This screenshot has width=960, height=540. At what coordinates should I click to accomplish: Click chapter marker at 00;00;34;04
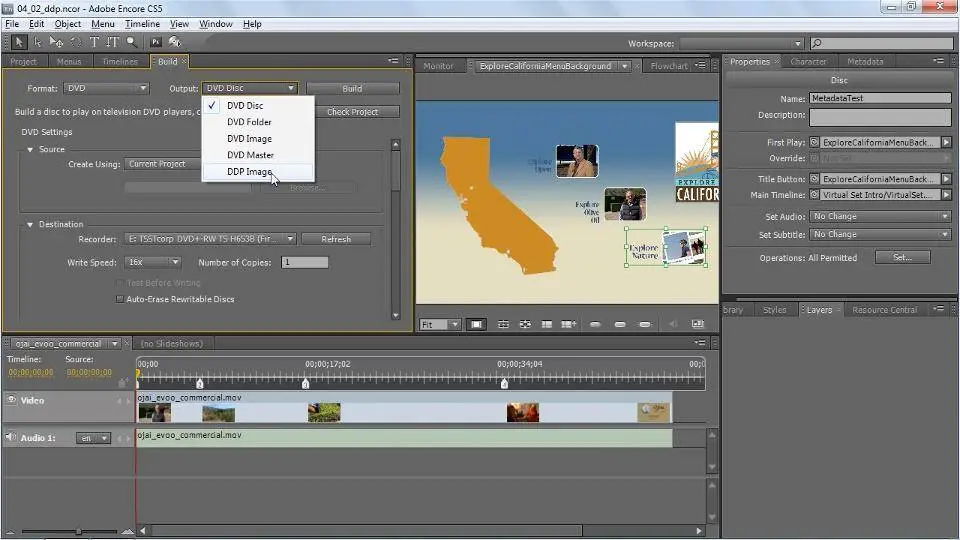[x=504, y=383]
